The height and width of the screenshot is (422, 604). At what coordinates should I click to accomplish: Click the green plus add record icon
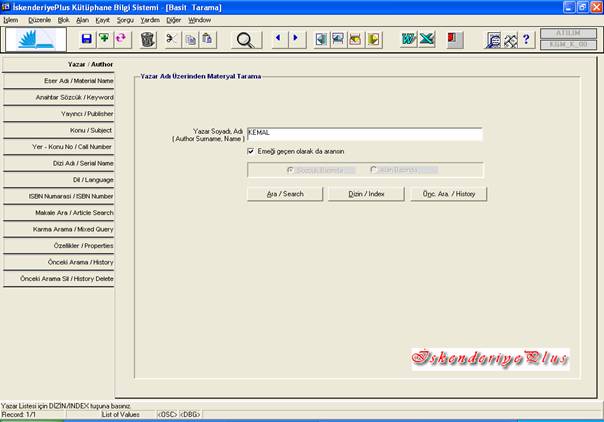click(104, 39)
